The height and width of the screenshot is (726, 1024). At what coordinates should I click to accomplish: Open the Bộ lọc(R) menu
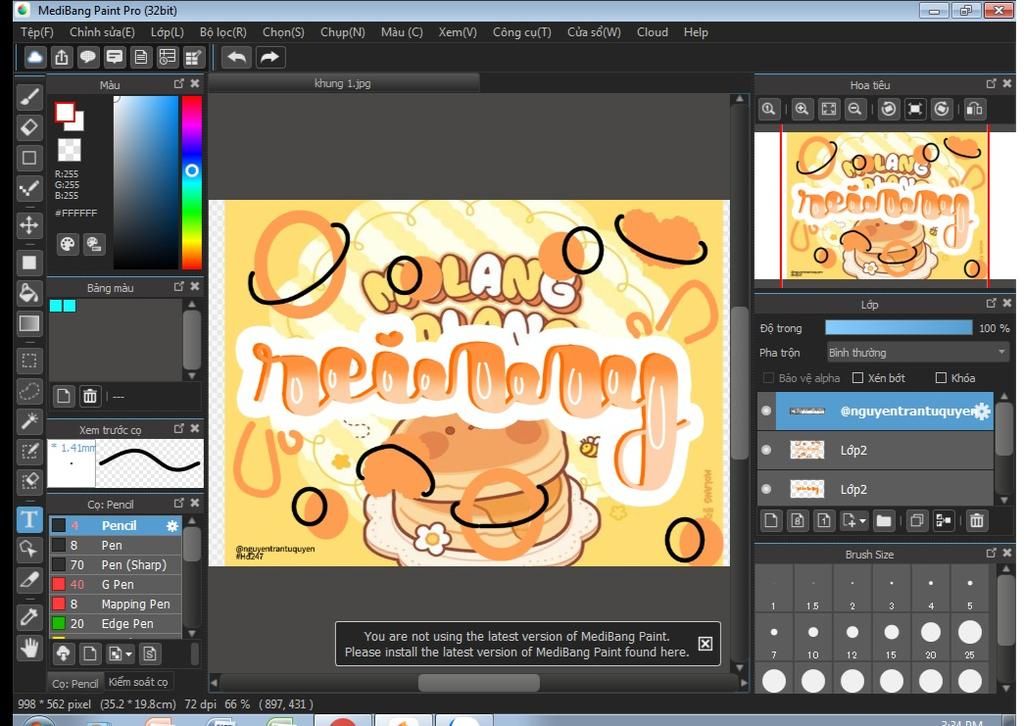(223, 32)
